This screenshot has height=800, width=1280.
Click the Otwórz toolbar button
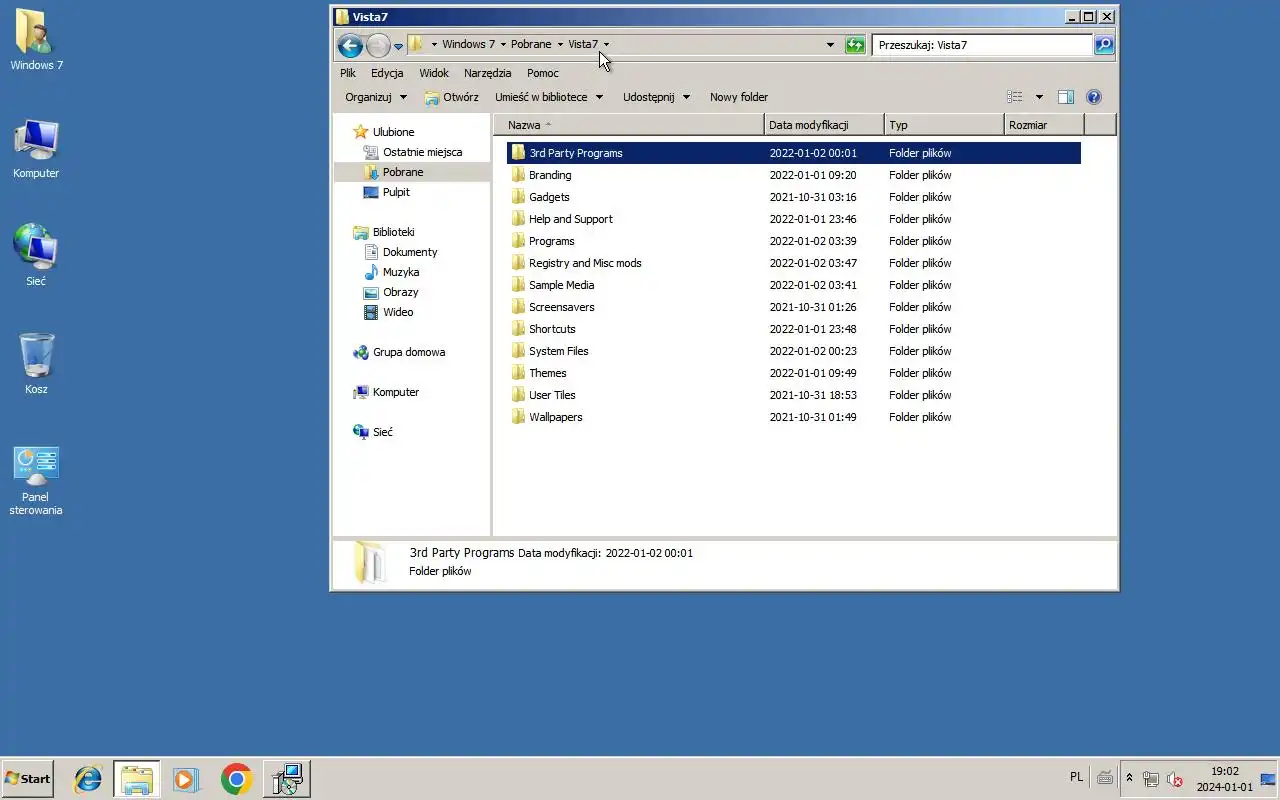pyautogui.click(x=451, y=97)
